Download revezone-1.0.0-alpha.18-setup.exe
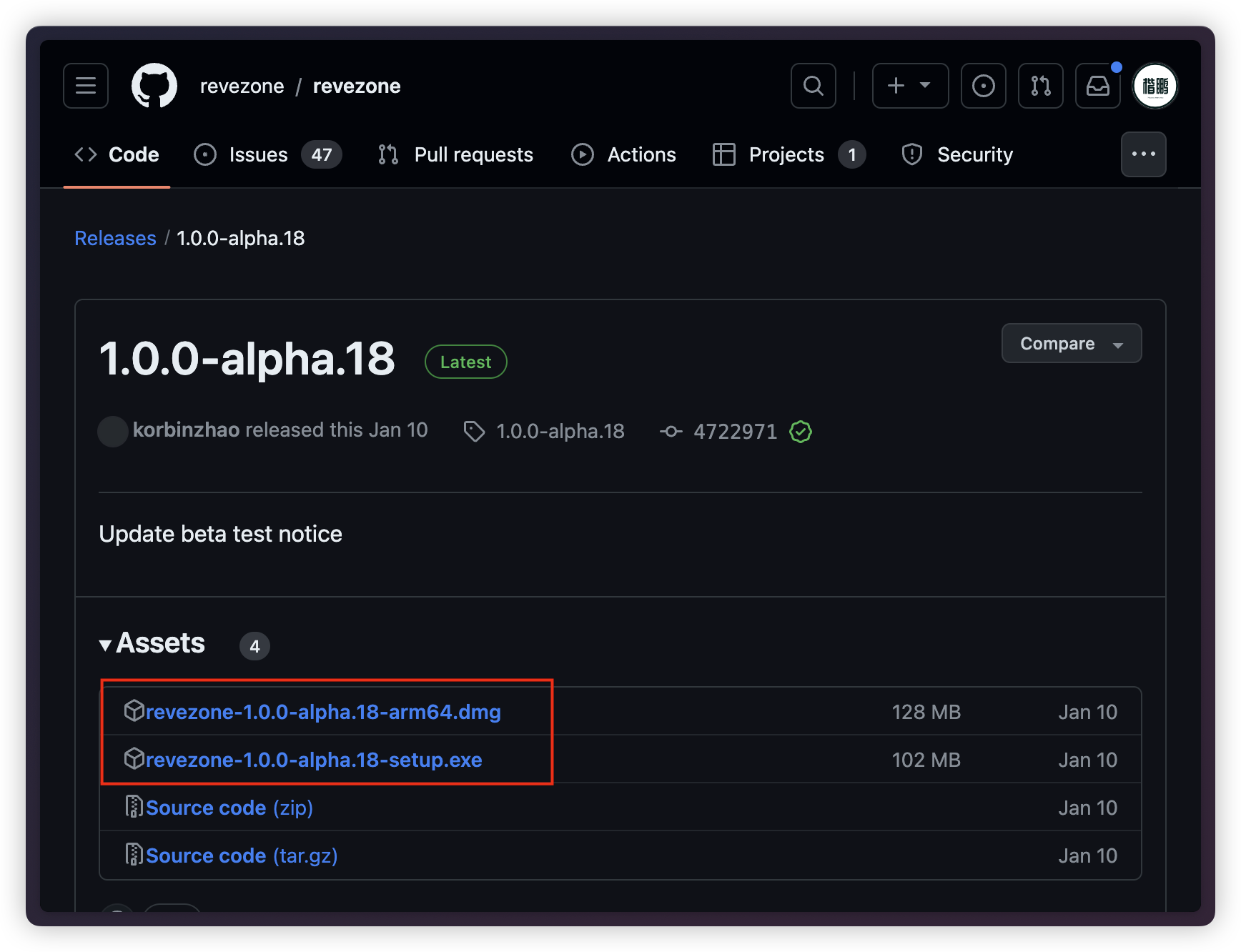This screenshot has height=952, width=1241. [x=314, y=760]
